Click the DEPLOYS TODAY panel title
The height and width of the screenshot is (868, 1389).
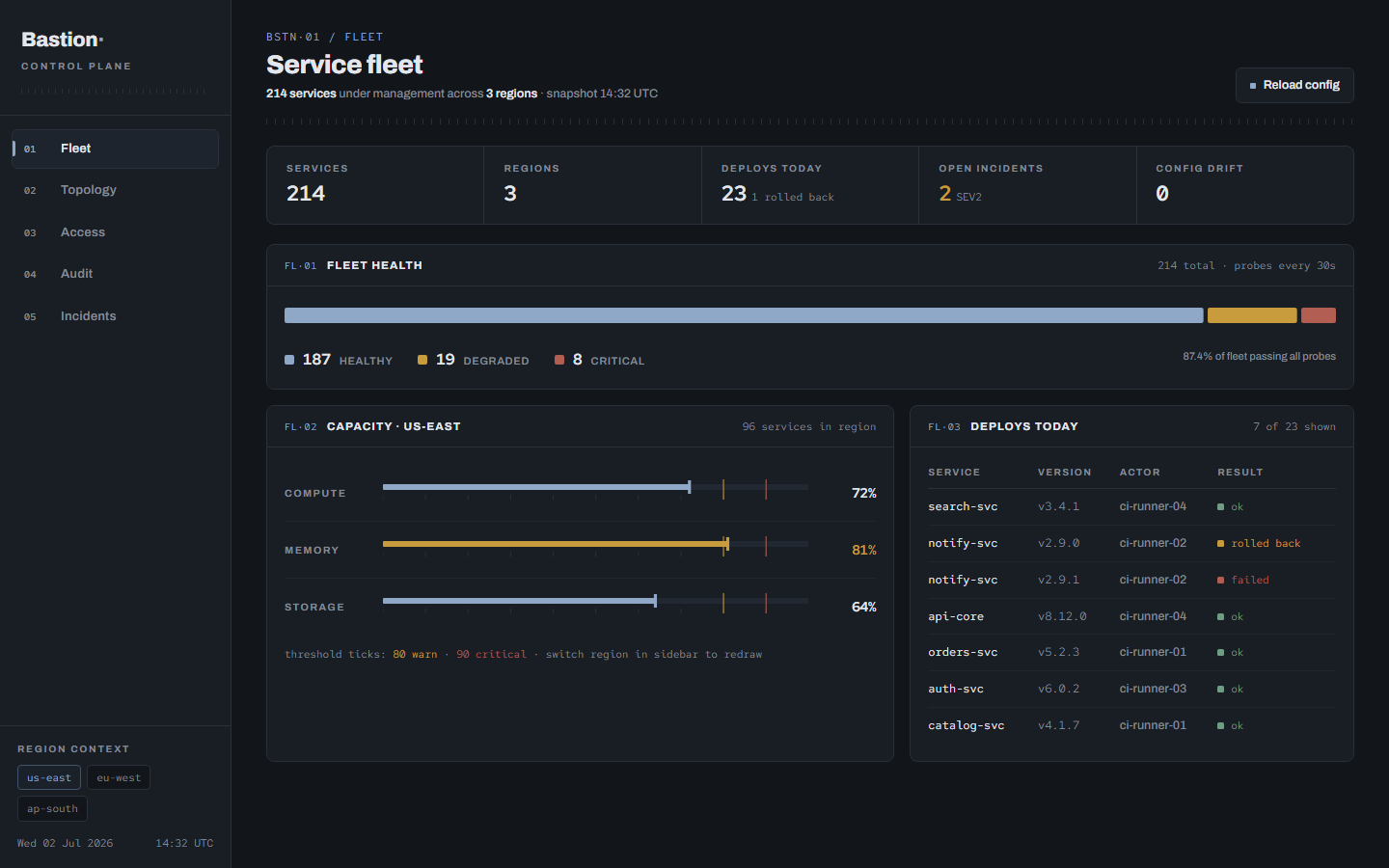point(1024,426)
